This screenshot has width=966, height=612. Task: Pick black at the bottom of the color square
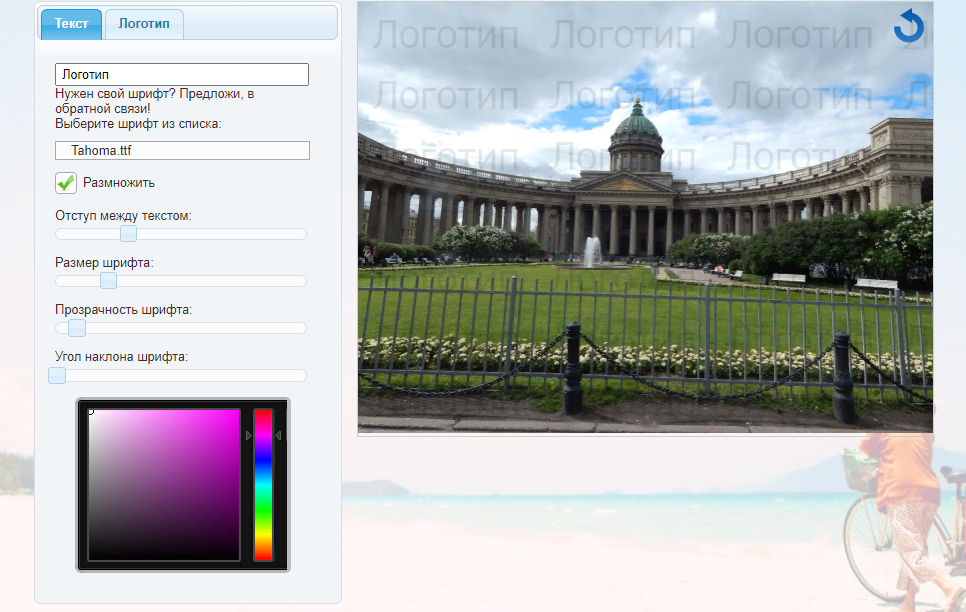click(x=164, y=556)
